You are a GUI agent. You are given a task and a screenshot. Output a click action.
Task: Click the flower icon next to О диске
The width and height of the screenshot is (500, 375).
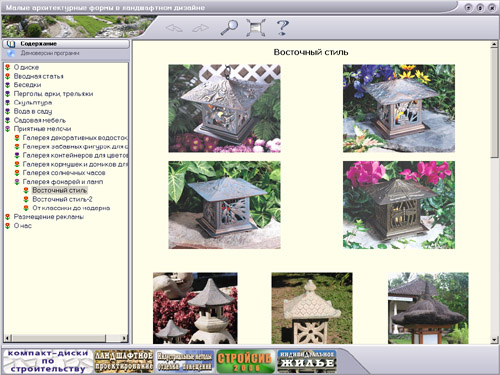(x=8, y=67)
